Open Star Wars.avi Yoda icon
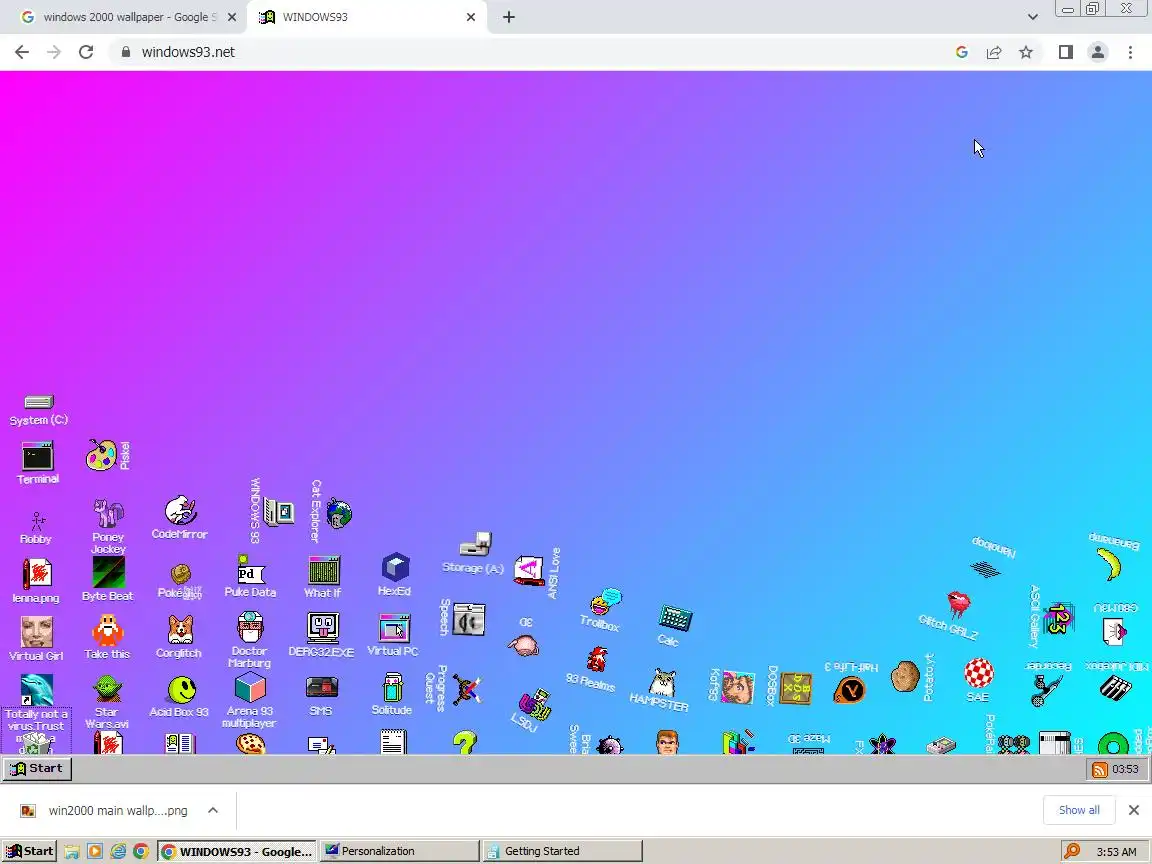The height and width of the screenshot is (864, 1152). click(x=107, y=689)
